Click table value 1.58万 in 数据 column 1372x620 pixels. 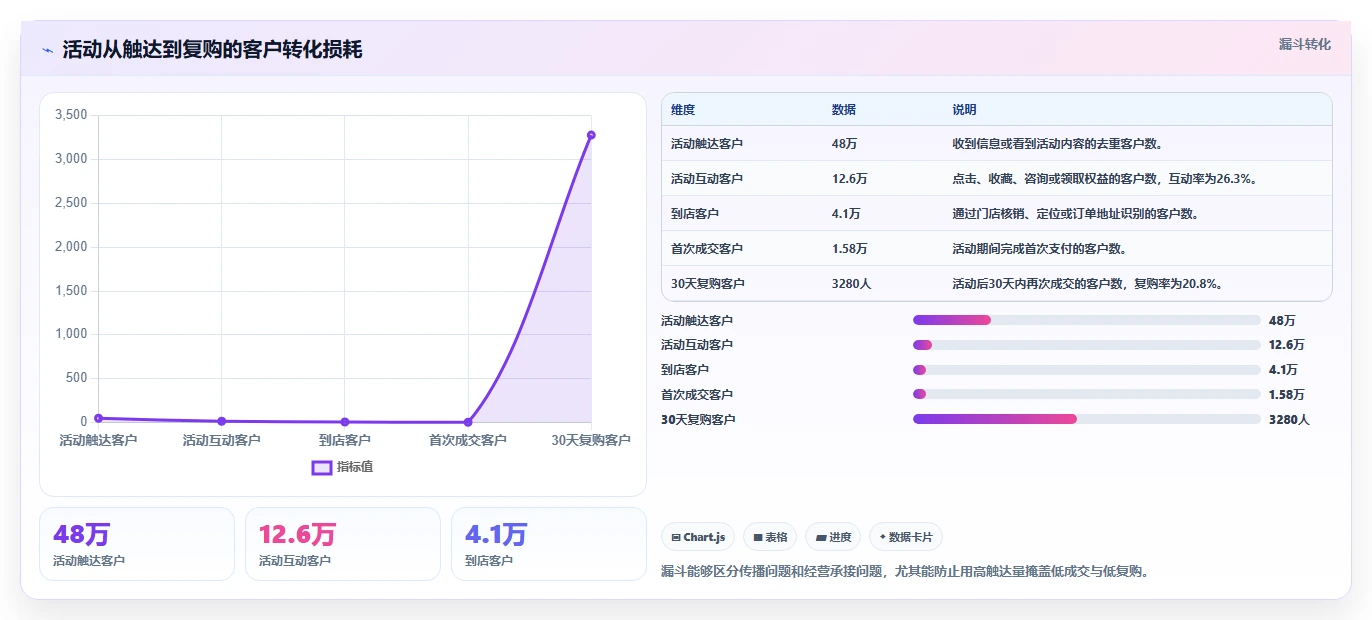click(850, 249)
